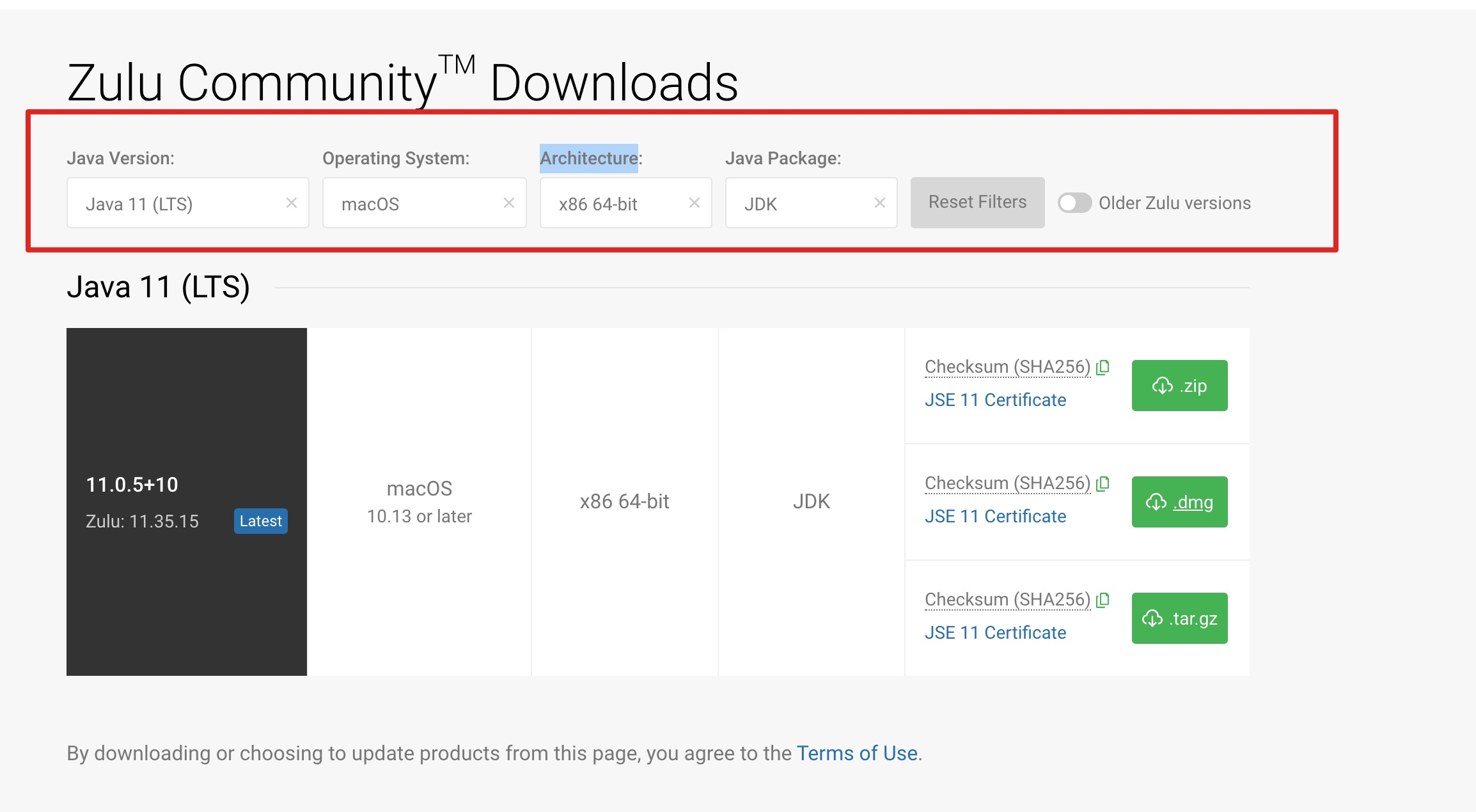Copy checksum icon in the .dmg row
Image resolution: width=1476 pixels, height=812 pixels.
tap(1103, 483)
